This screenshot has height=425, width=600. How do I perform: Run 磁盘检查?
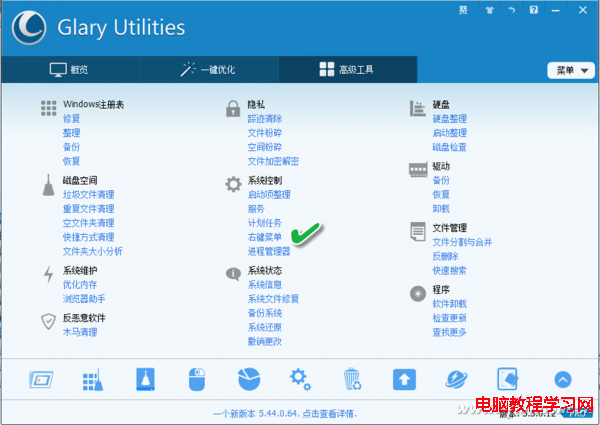(x=450, y=147)
